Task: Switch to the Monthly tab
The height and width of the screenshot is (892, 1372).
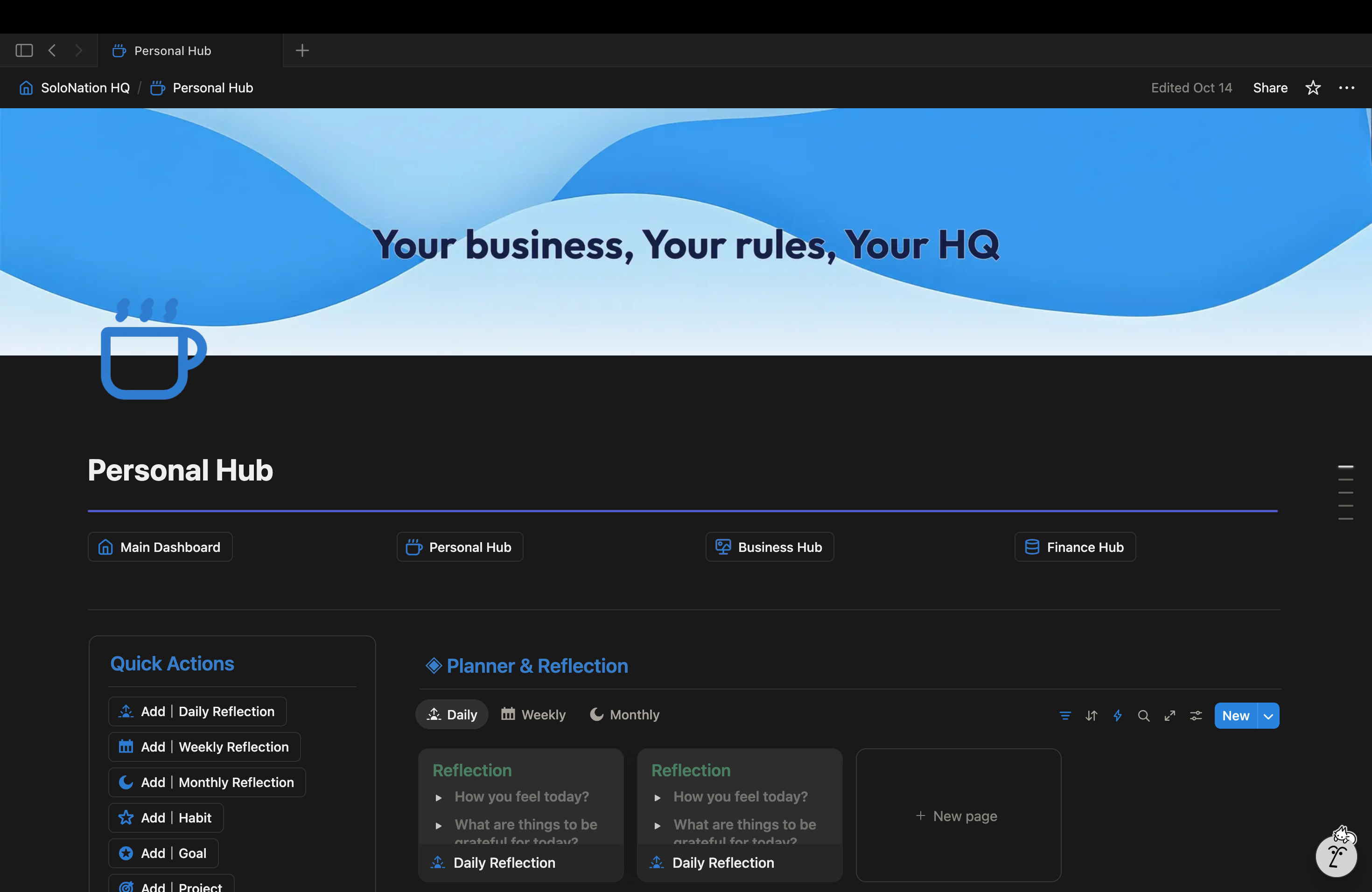Action: (624, 715)
